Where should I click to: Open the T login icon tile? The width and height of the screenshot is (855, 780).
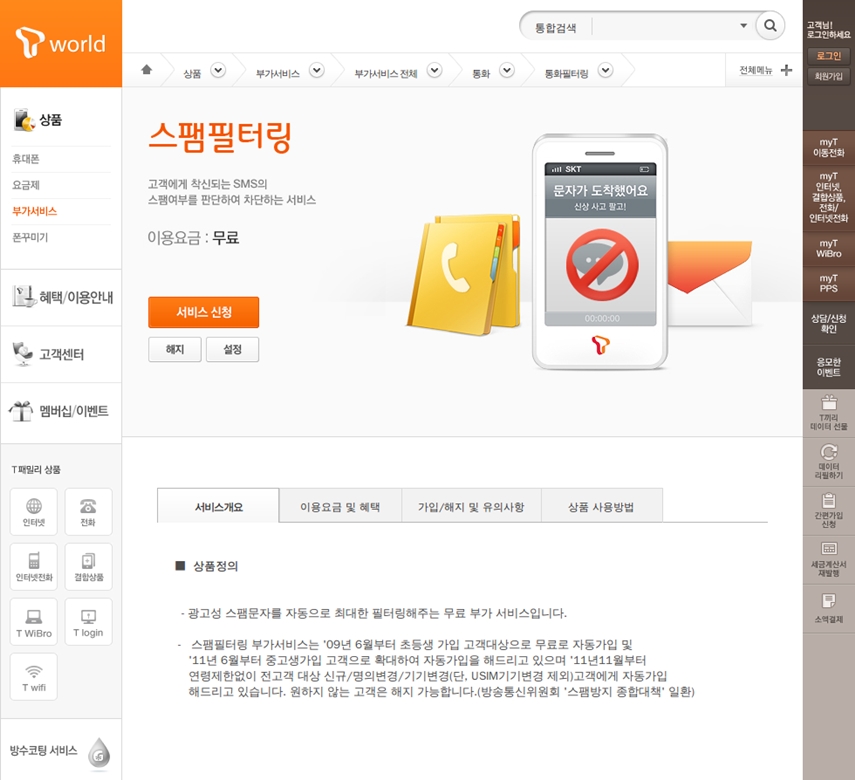pyautogui.click(x=88, y=622)
